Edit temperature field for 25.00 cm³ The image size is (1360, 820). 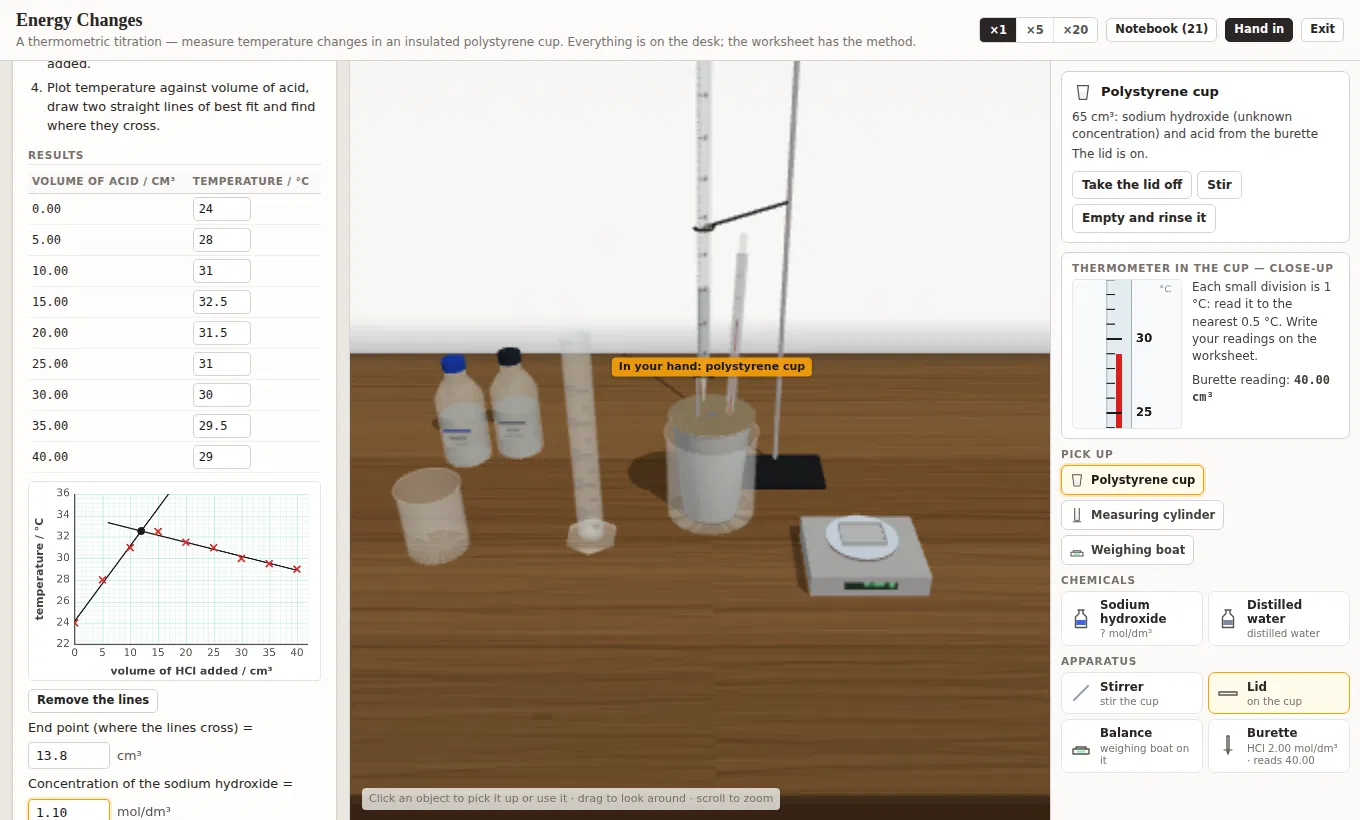(x=221, y=364)
